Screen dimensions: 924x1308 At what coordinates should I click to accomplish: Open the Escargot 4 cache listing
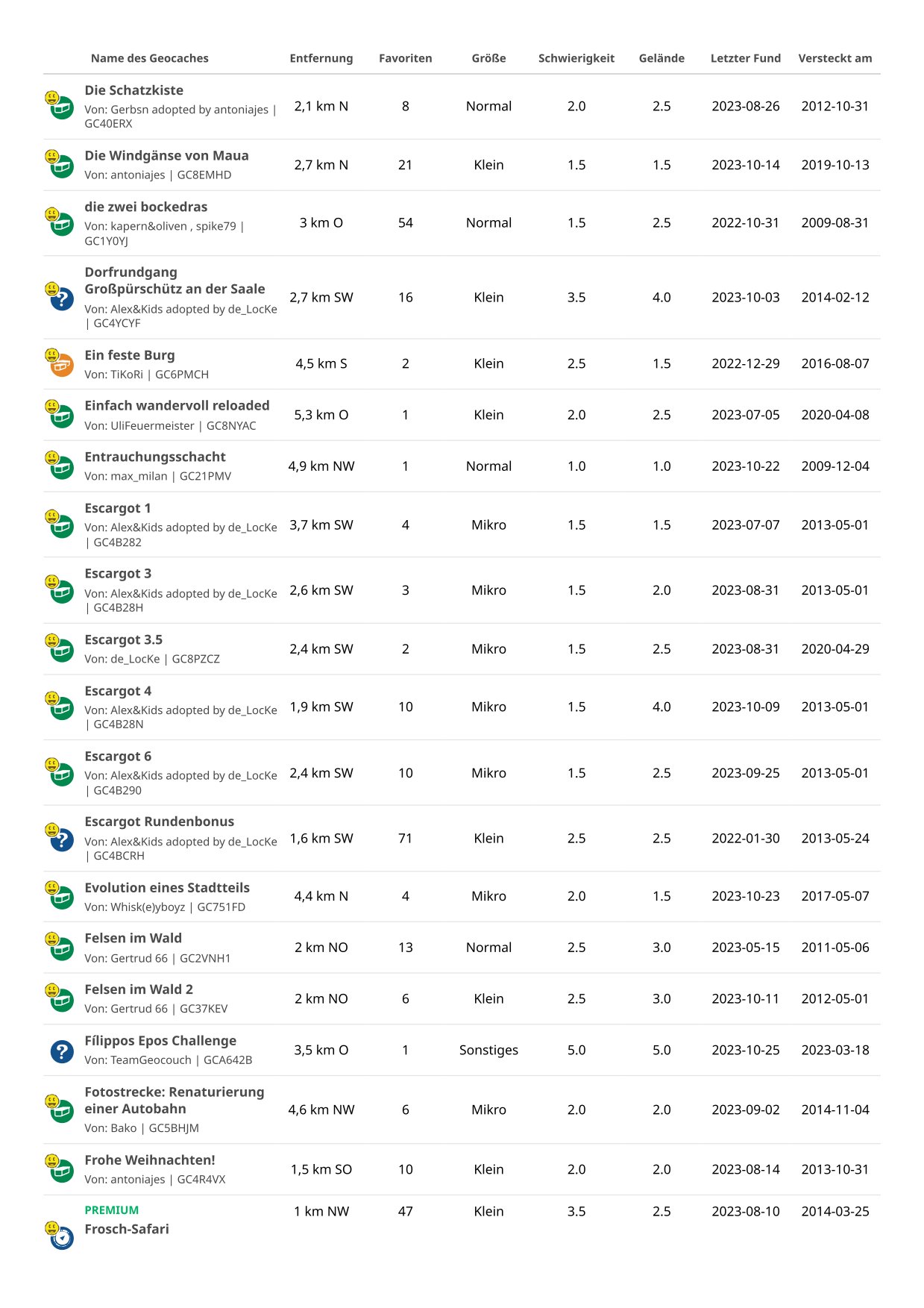[x=118, y=691]
